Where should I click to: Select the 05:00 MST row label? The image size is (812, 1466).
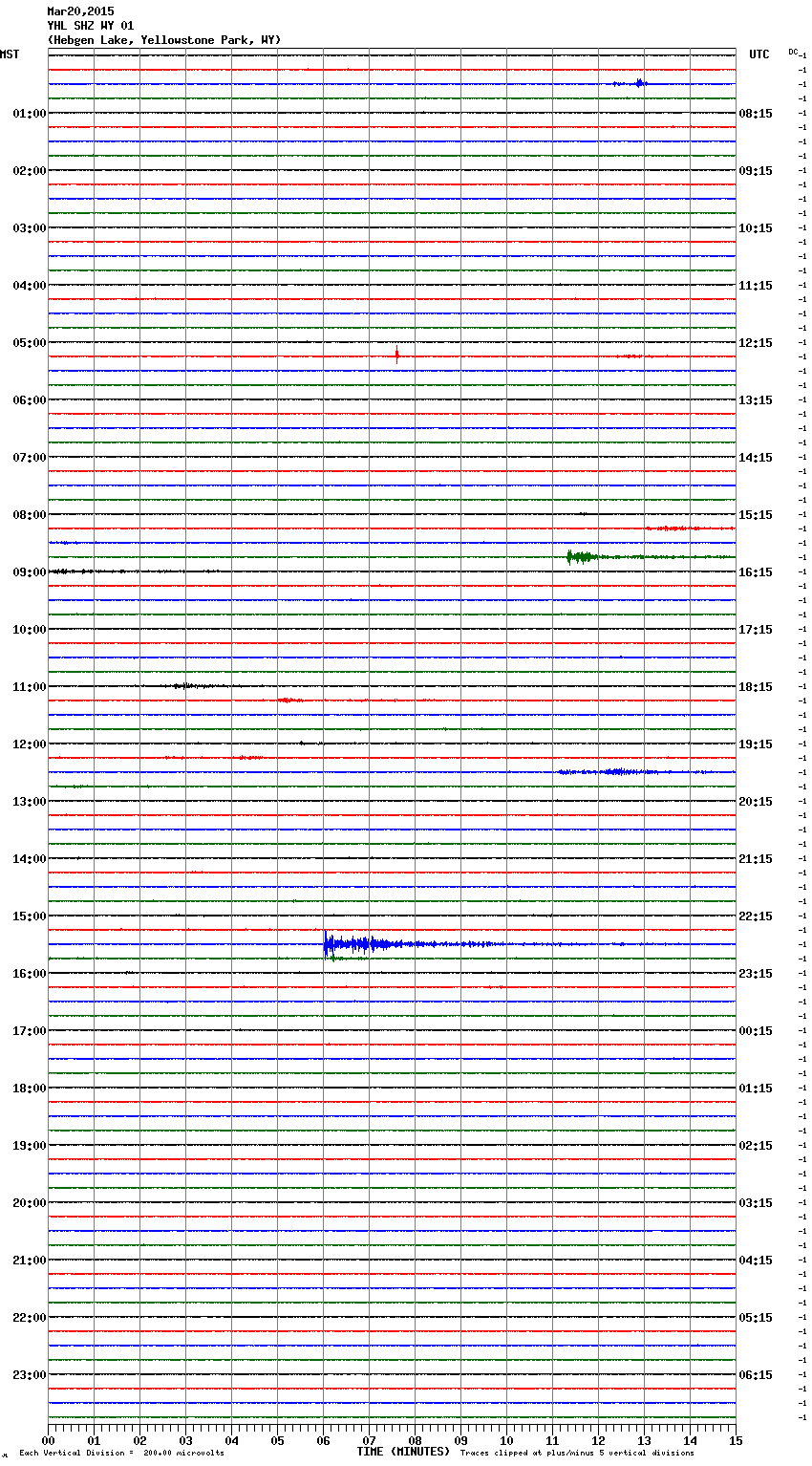point(30,343)
